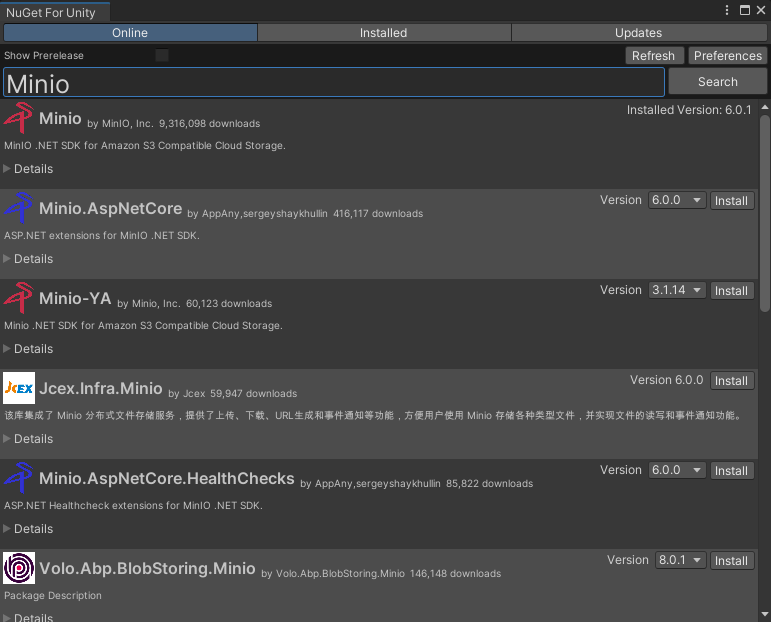Click the Minio-YA package title
Image resolution: width=771 pixels, height=622 pixels.
[75, 298]
